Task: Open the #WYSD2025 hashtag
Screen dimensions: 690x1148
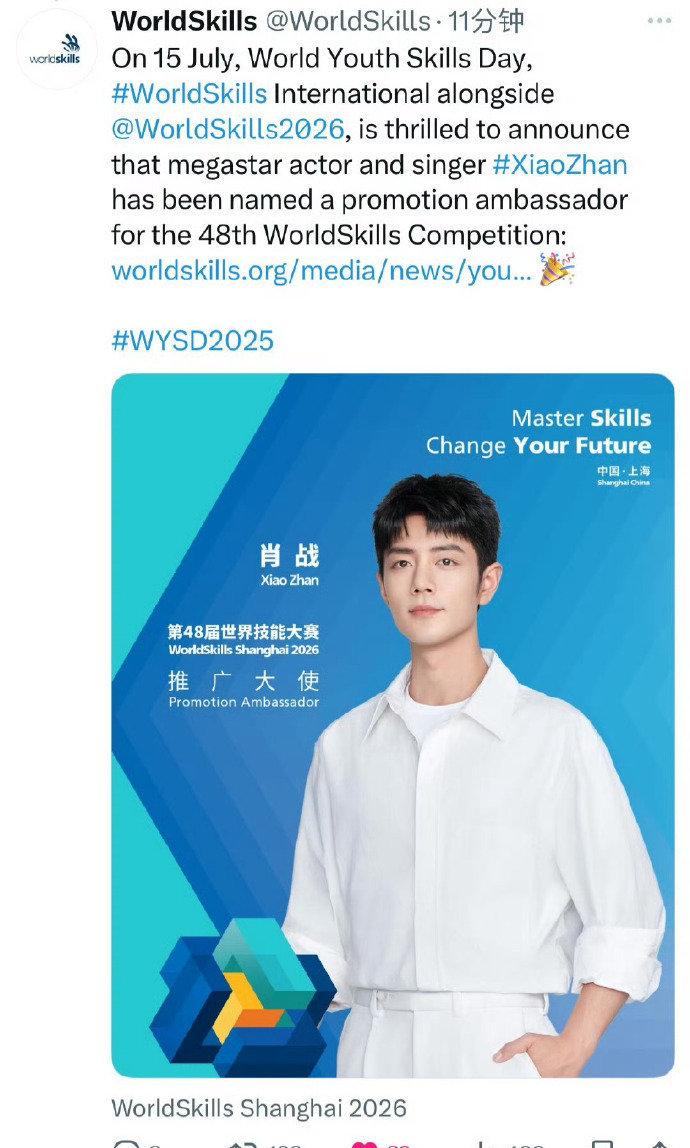Action: (193, 340)
